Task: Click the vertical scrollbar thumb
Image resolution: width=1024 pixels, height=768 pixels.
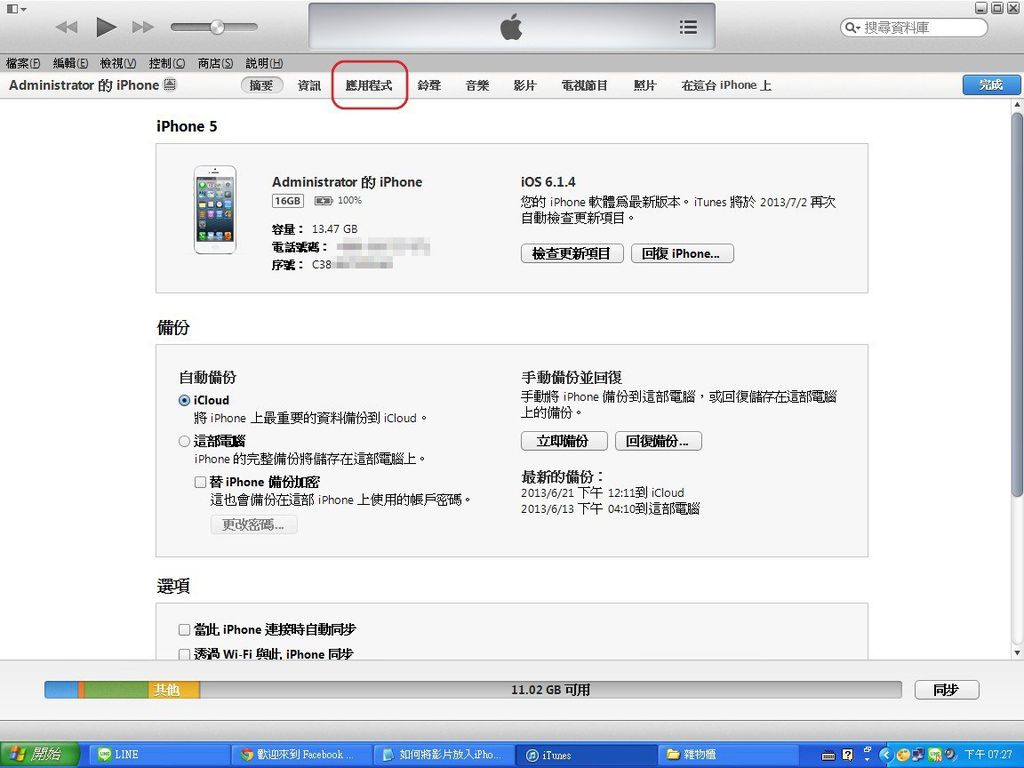Action: click(x=1017, y=304)
